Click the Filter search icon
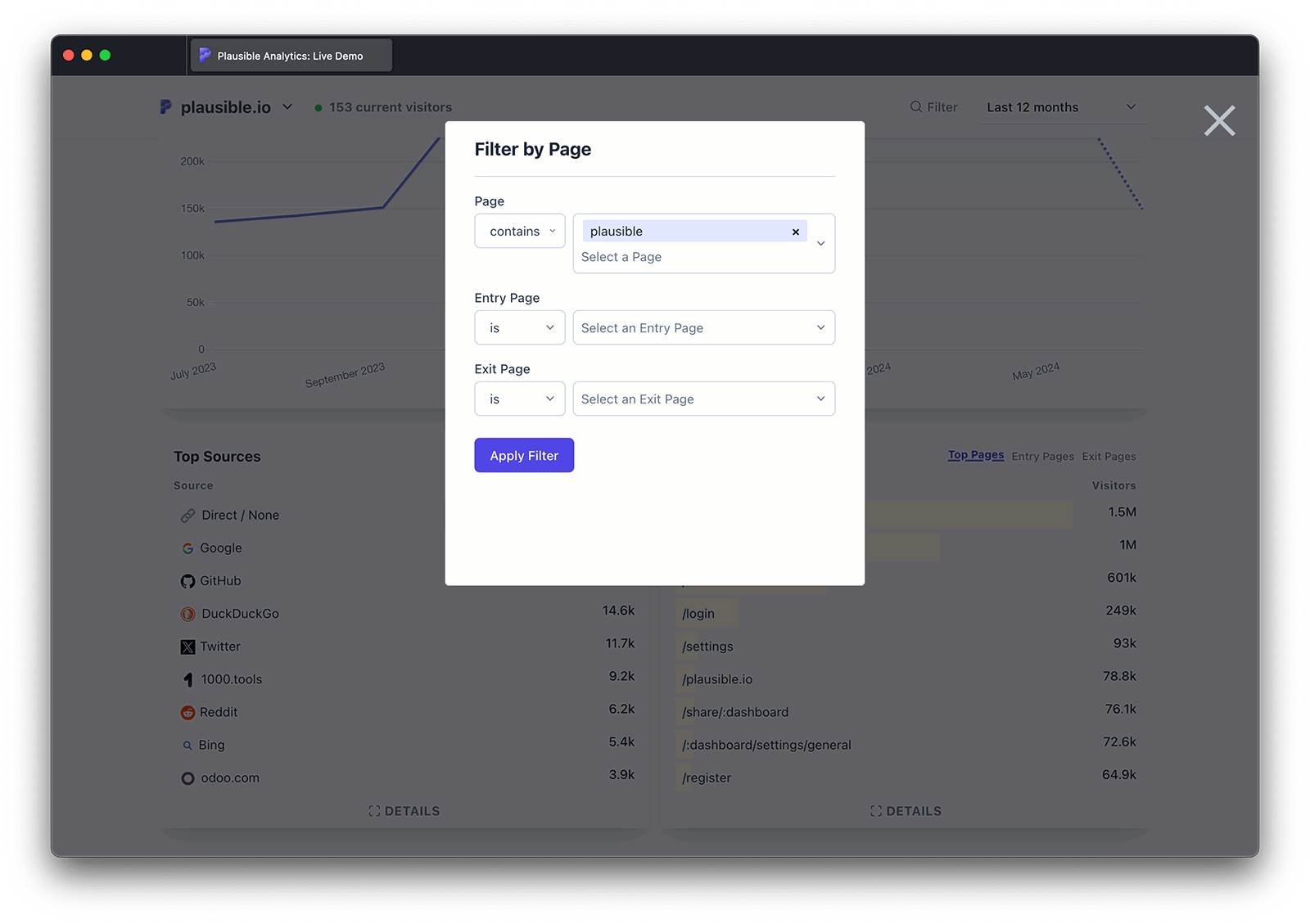 915,107
